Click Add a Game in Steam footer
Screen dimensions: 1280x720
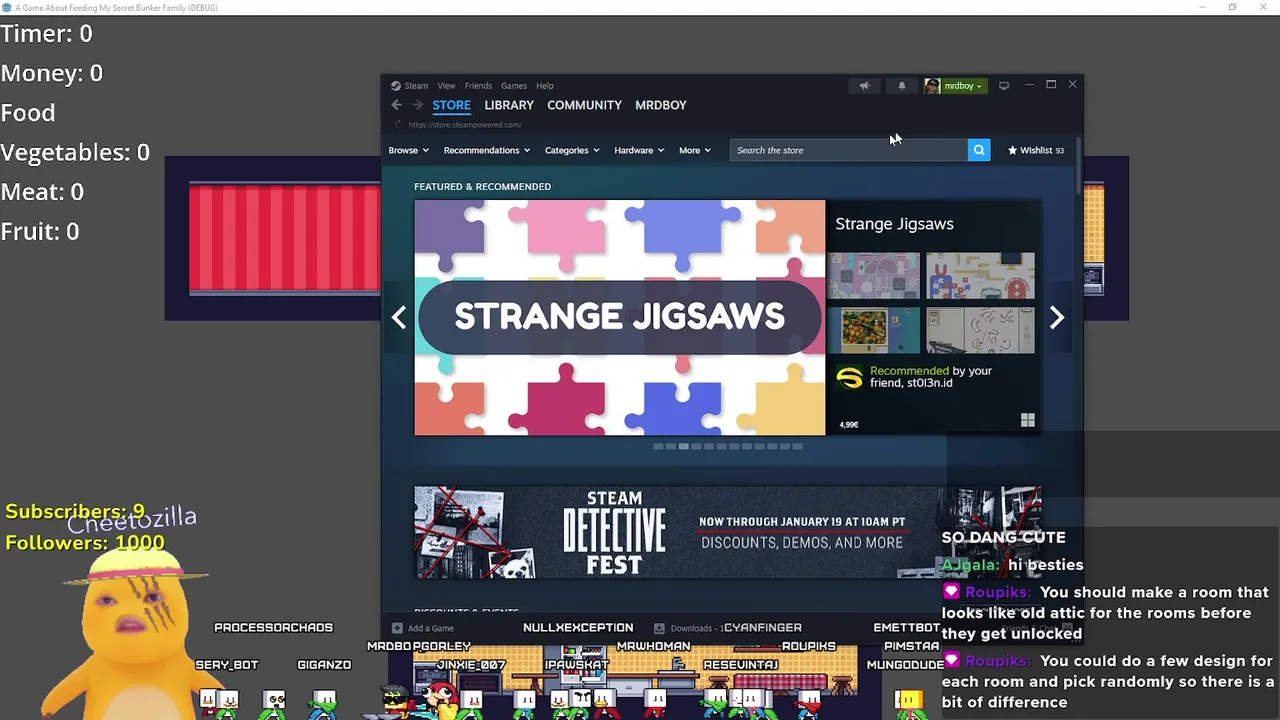coord(423,628)
